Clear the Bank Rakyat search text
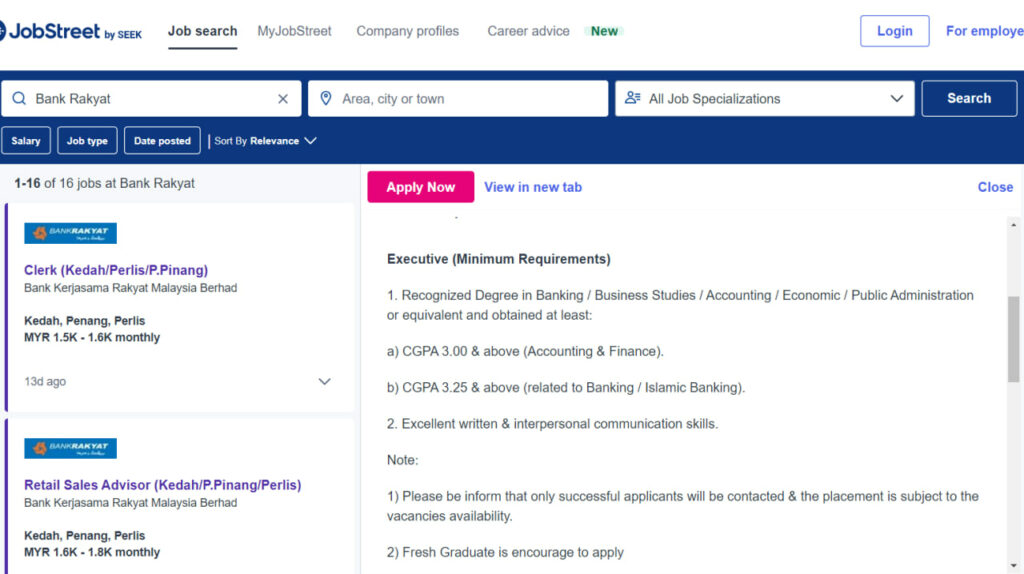 click(x=283, y=99)
